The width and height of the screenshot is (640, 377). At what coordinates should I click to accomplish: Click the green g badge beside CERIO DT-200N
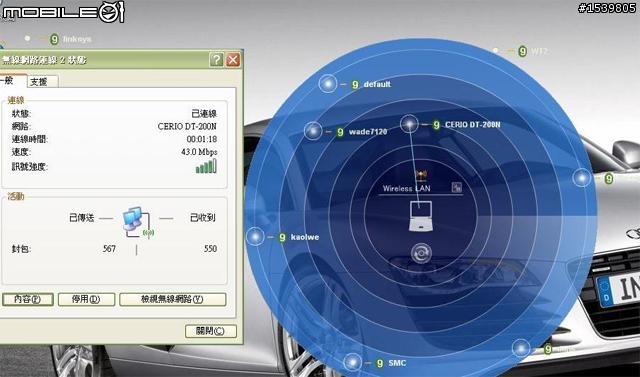[x=436, y=125]
